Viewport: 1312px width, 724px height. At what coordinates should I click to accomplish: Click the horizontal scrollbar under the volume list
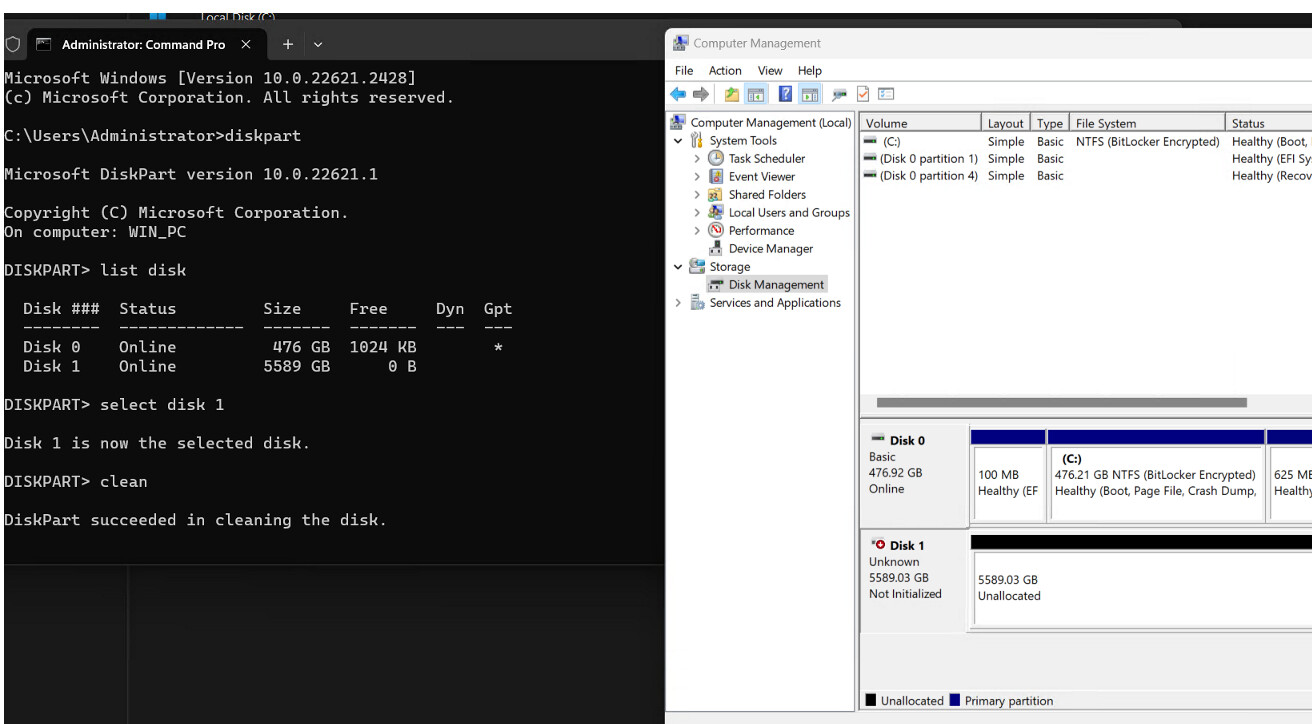coord(1061,403)
